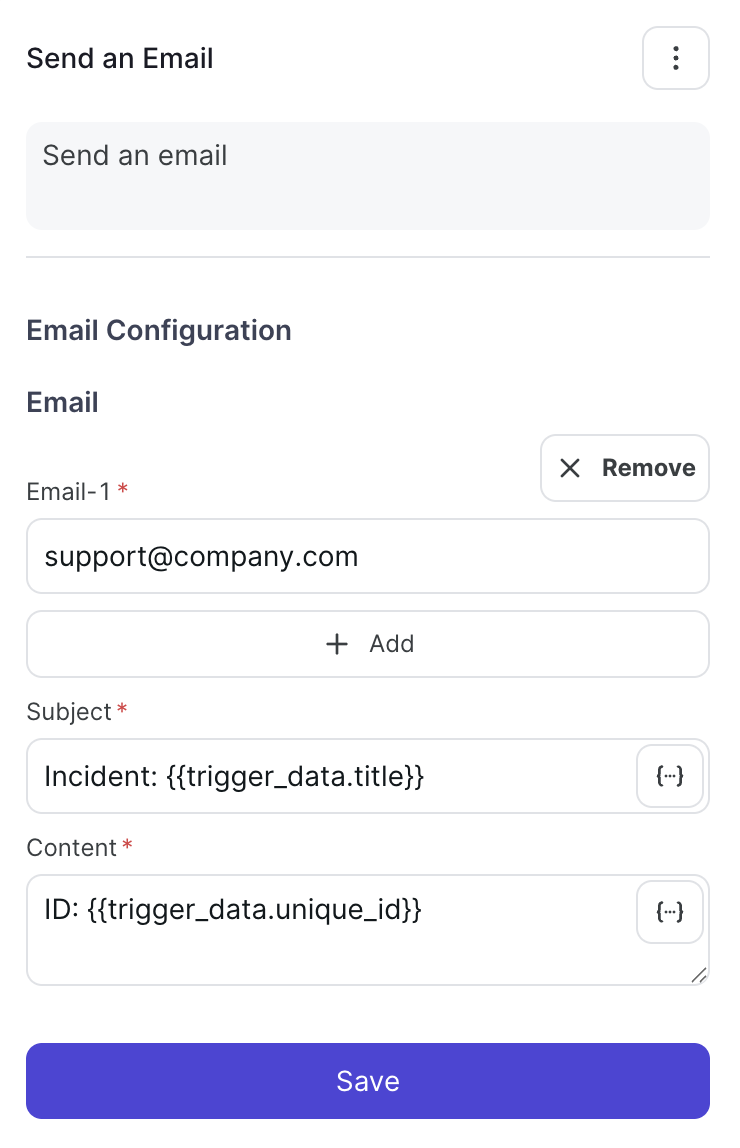Click the Content field label

71,847
